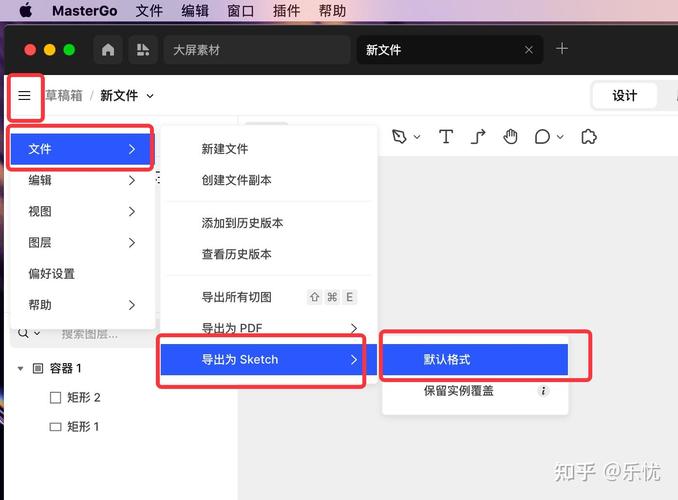Switch to the 新文件 tab
This screenshot has width=678, height=500.
(450, 50)
